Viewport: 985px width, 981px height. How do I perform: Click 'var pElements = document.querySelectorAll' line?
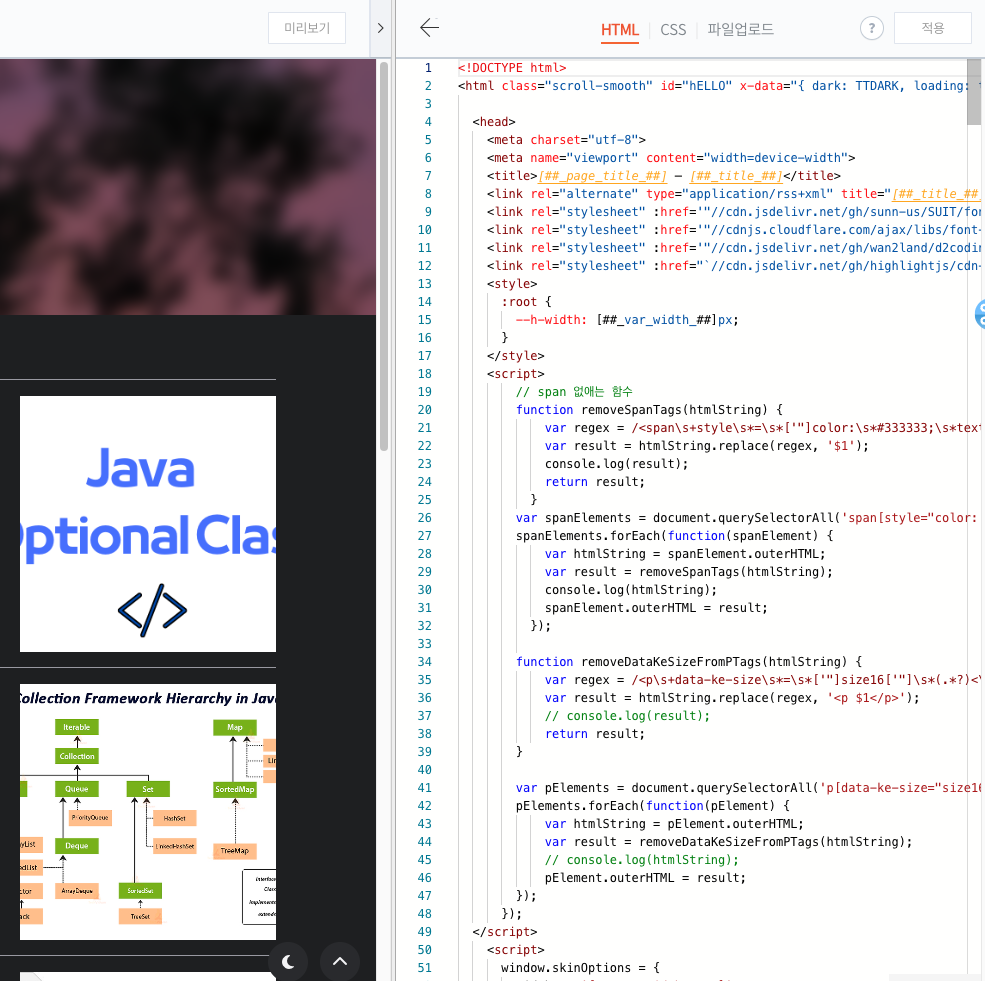coord(748,788)
